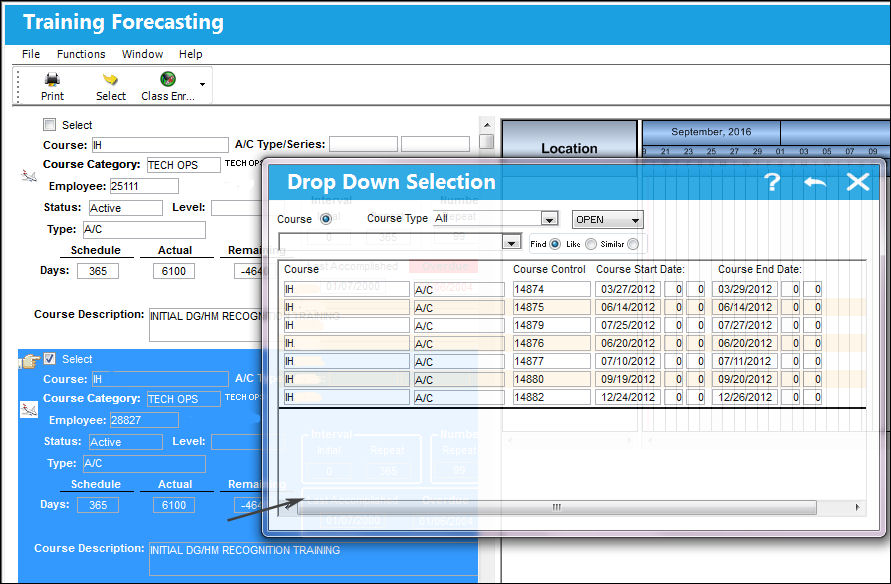
Task: Click Actual days 6100 in first record
Action: click(174, 271)
